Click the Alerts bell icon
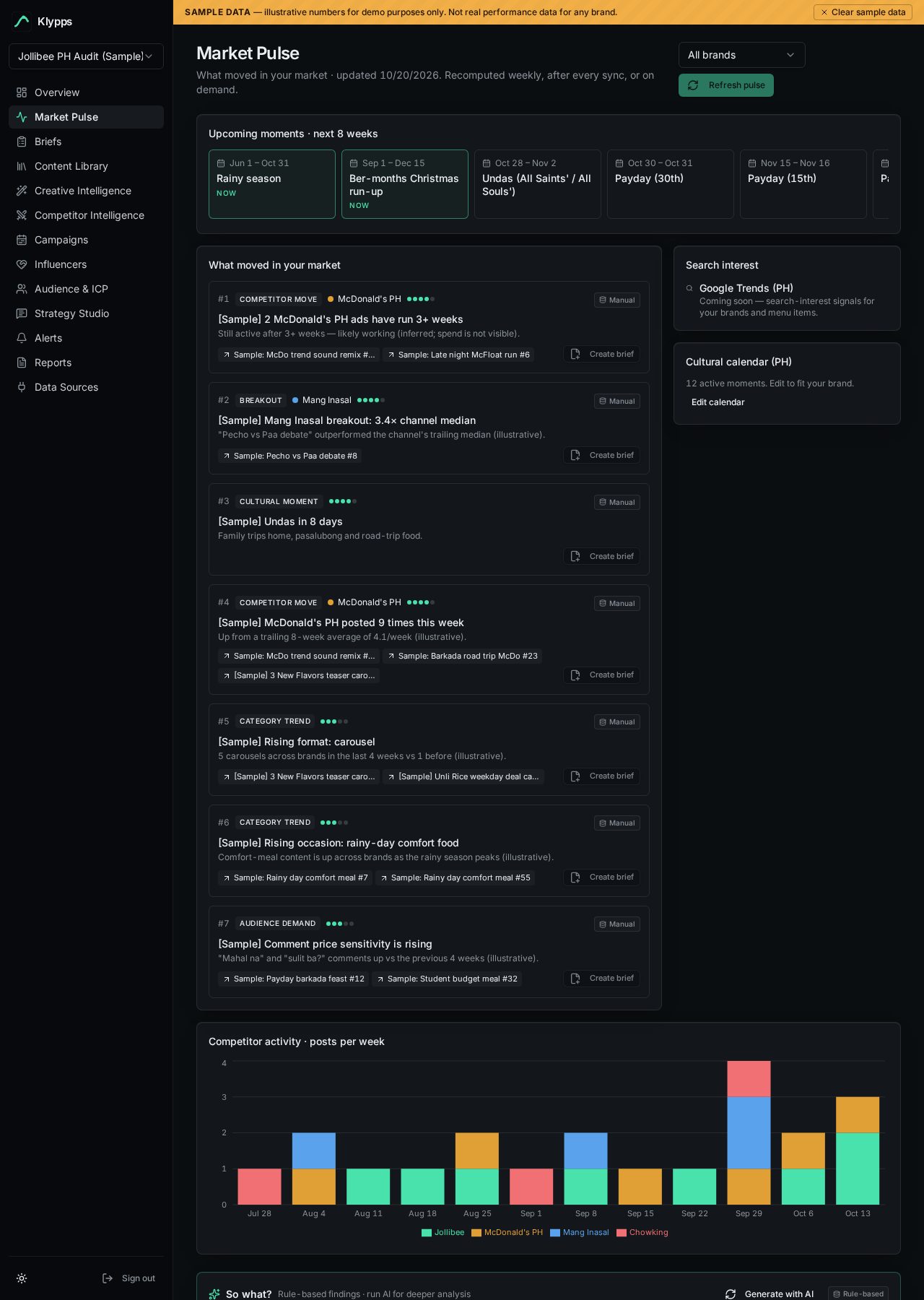Screen dimensions: 924x1300 22,338
